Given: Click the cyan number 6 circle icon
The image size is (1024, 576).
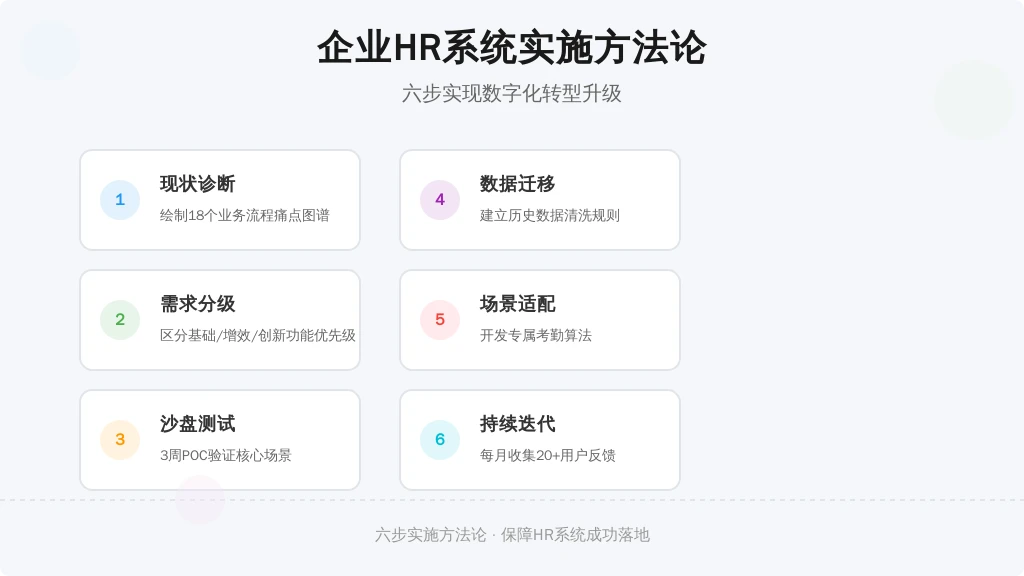Looking at the screenshot, I should [440, 440].
